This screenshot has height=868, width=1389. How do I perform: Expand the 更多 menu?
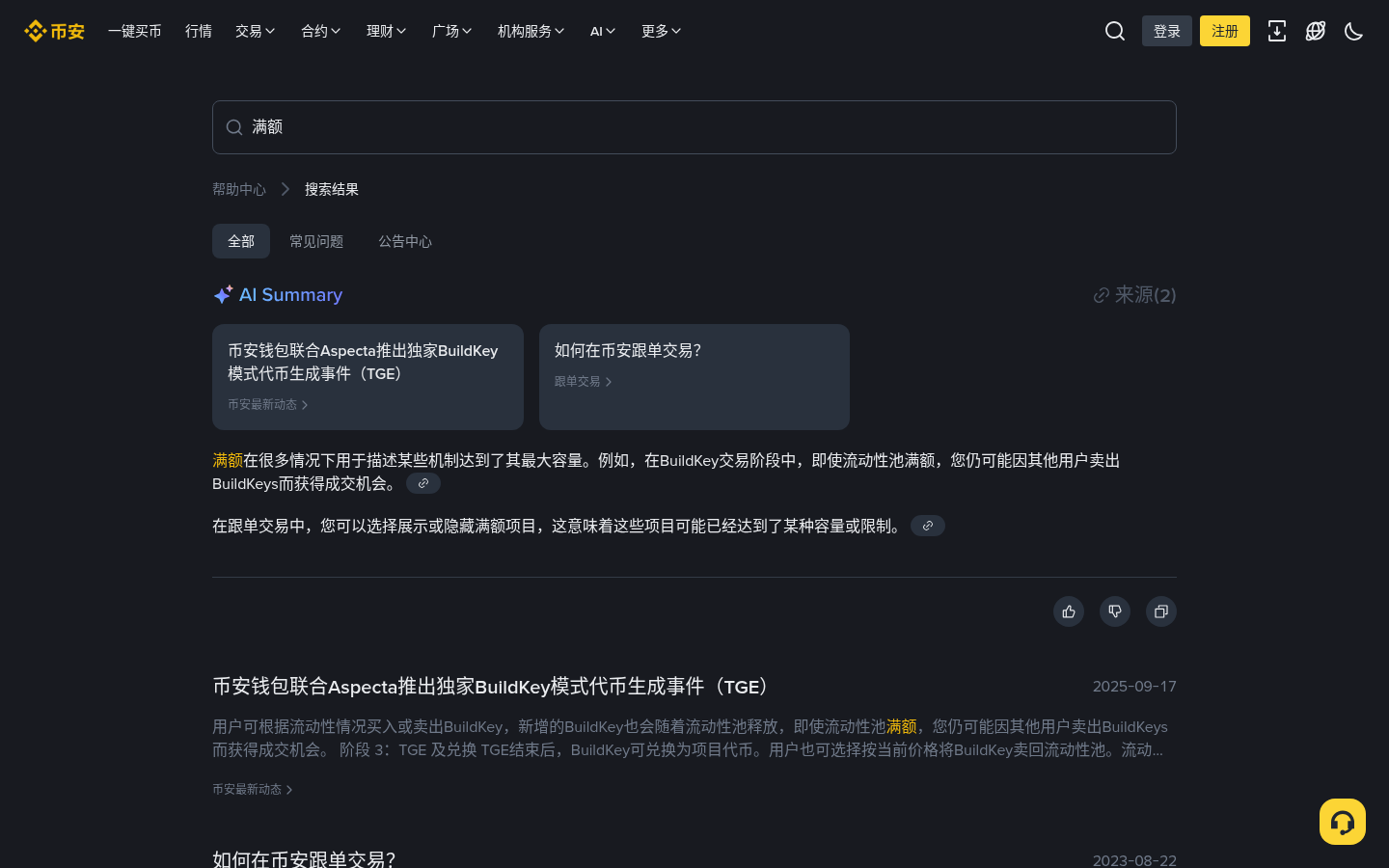(662, 31)
